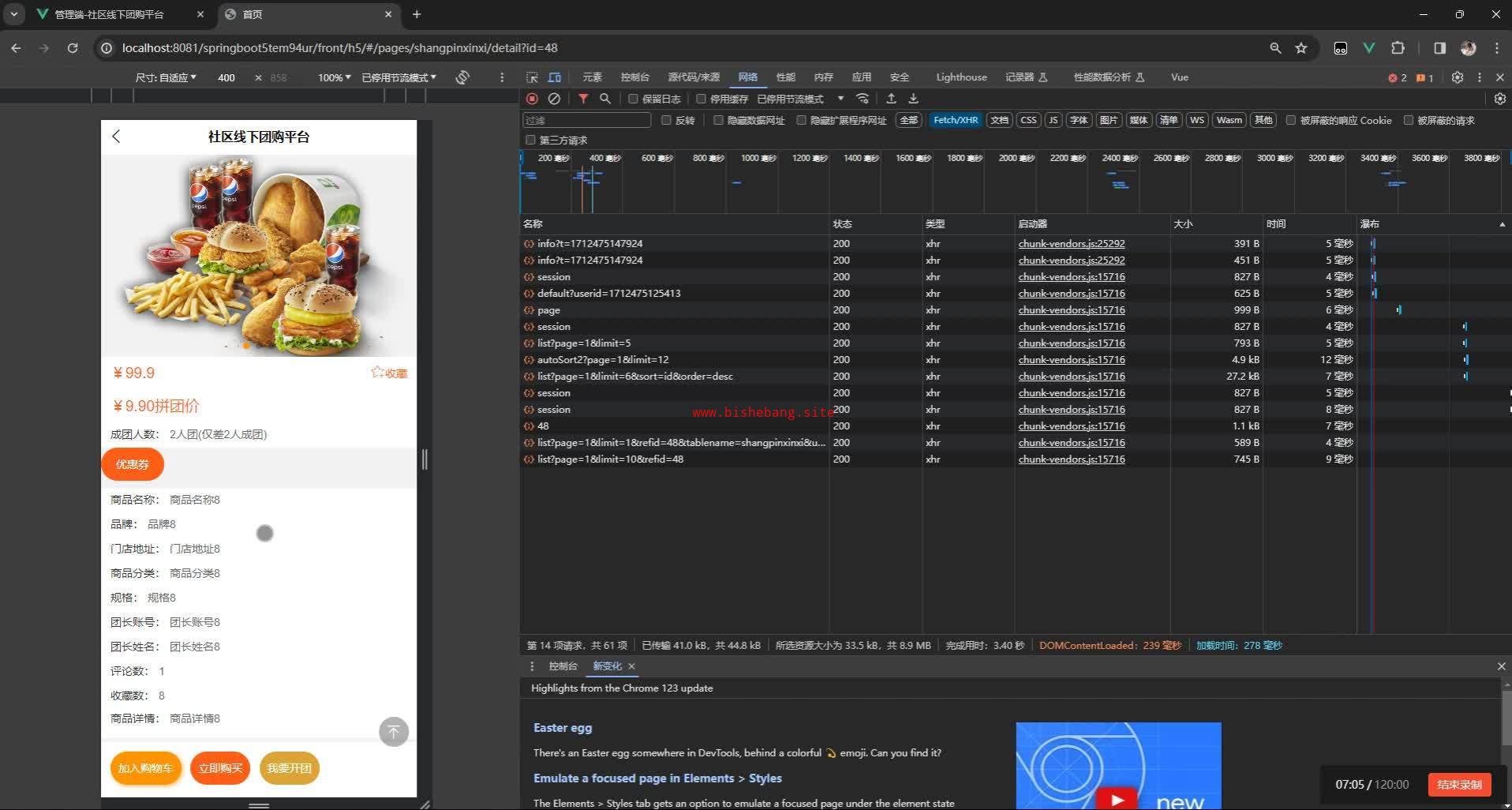Image resolution: width=1512 pixels, height=810 pixels.
Task: Check the 第三方请求 checkbox
Action: click(530, 140)
